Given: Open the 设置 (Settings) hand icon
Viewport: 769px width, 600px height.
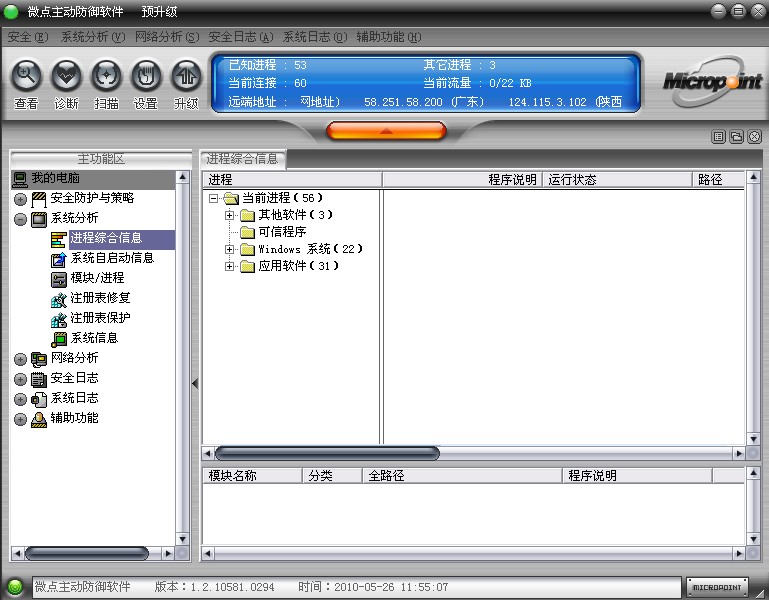Looking at the screenshot, I should click(x=146, y=77).
